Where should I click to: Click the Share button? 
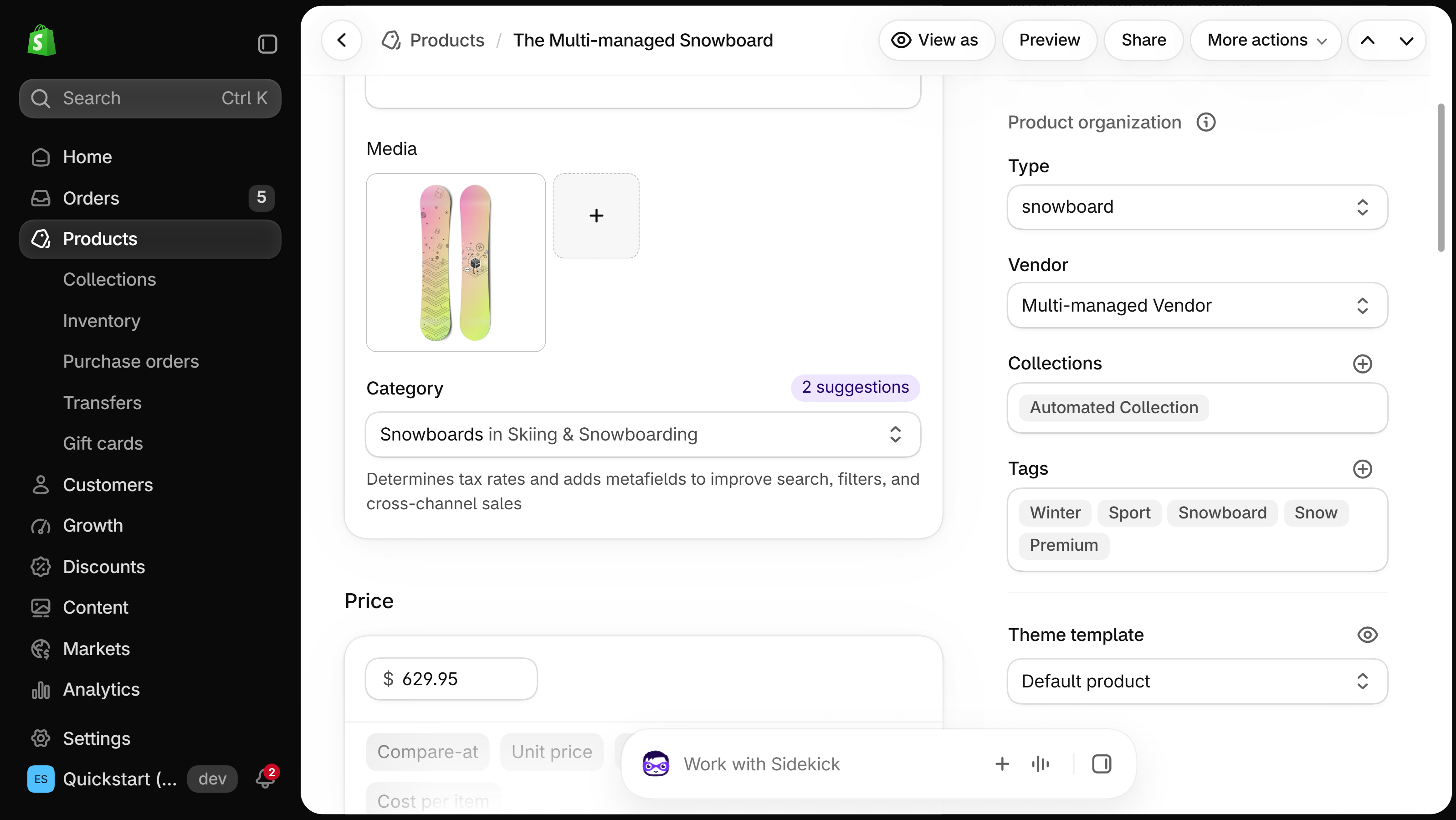[x=1143, y=40]
